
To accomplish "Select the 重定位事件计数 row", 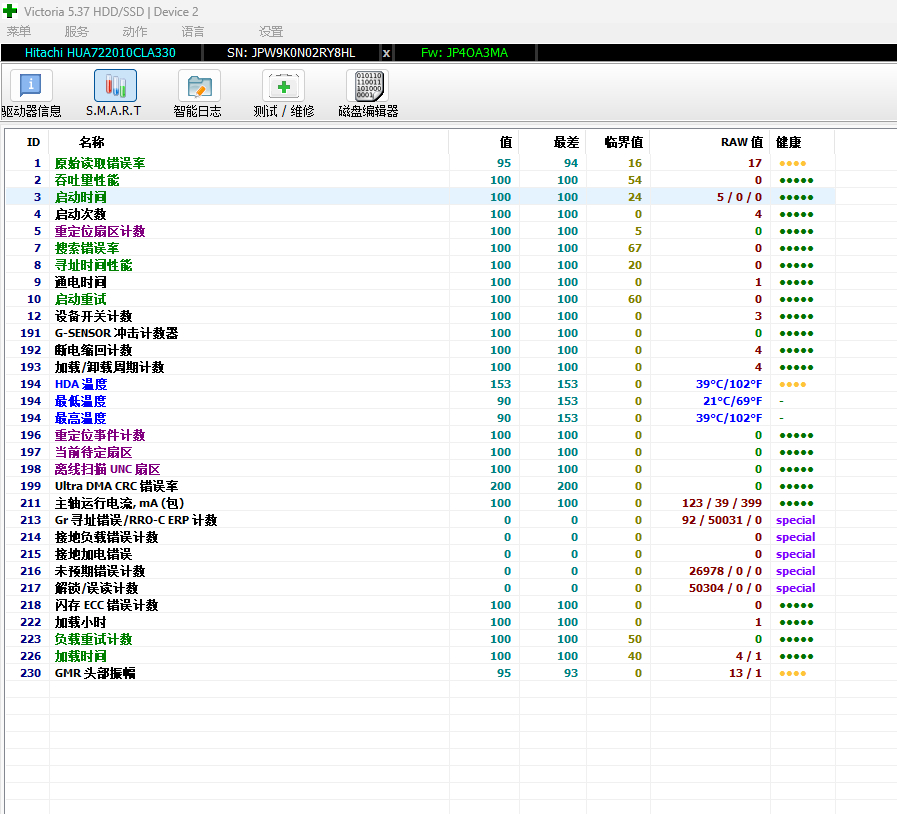I will pos(420,435).
